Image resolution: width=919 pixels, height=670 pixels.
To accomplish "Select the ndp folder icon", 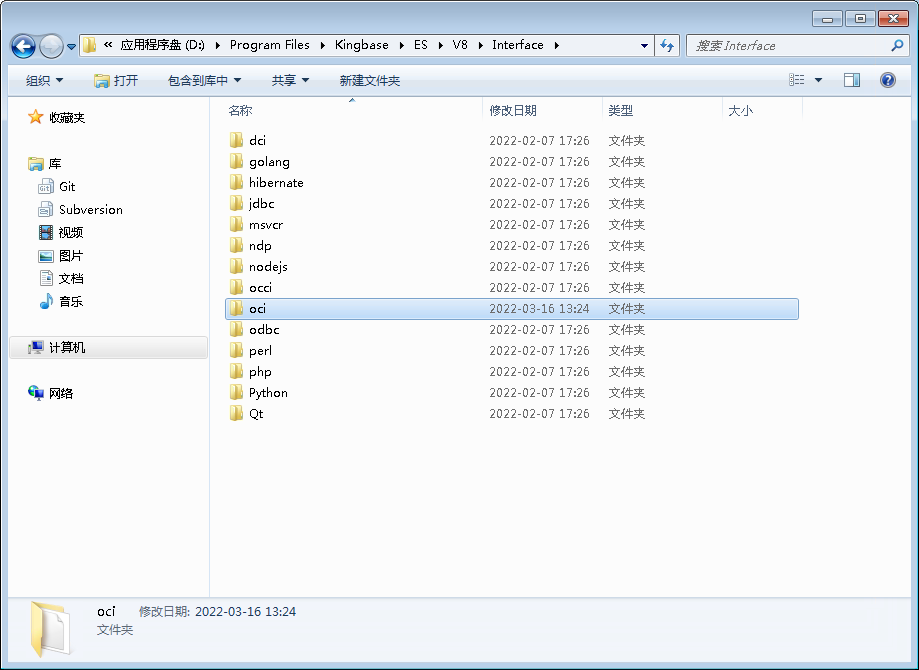I will pos(236,246).
